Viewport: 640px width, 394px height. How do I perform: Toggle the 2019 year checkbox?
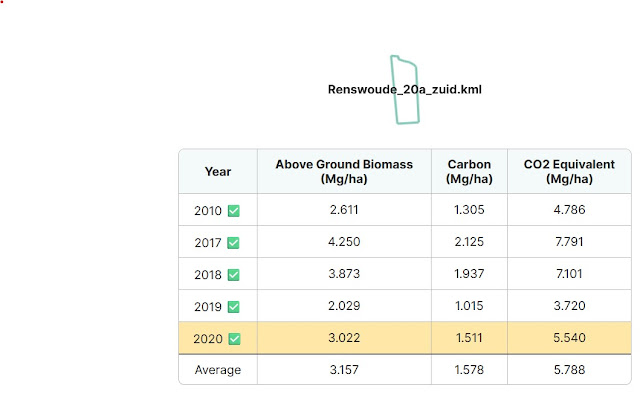click(x=233, y=307)
